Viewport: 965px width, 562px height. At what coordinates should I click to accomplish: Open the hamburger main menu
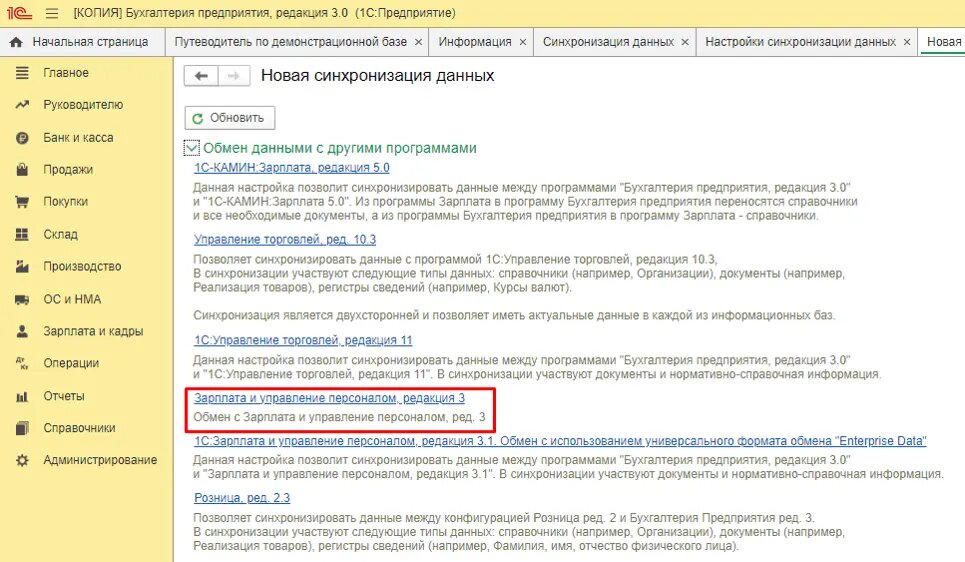(52, 13)
